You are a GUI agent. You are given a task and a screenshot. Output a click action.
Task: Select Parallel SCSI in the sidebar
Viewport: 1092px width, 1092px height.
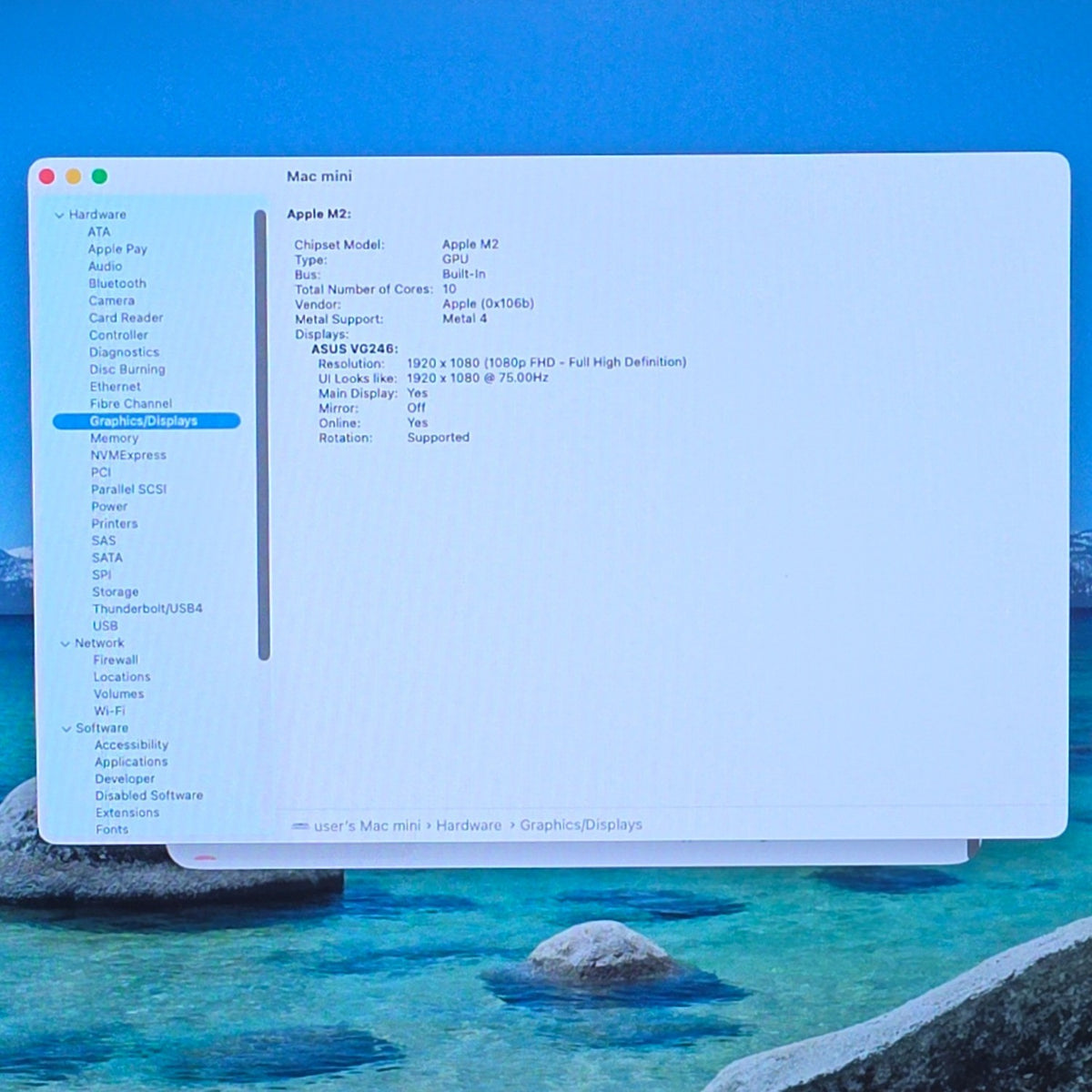(x=128, y=489)
